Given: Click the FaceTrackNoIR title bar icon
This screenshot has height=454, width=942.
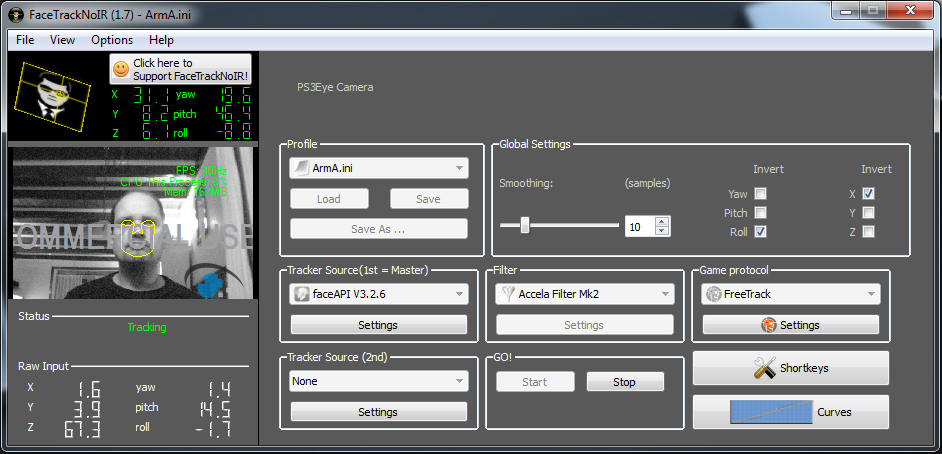Looking at the screenshot, I should click(15, 11).
